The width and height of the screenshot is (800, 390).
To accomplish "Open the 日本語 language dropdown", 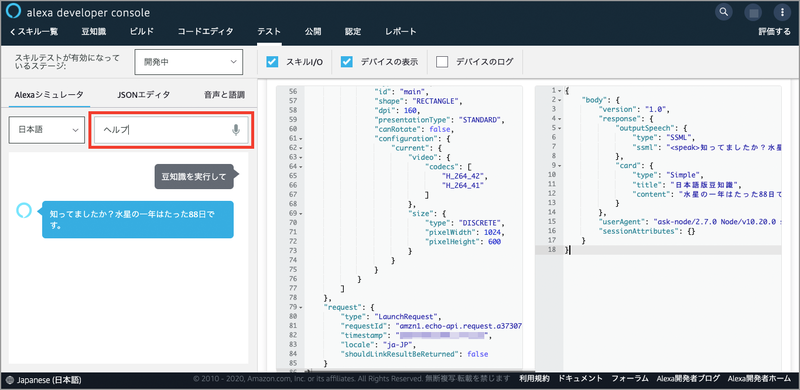I will click(46, 130).
